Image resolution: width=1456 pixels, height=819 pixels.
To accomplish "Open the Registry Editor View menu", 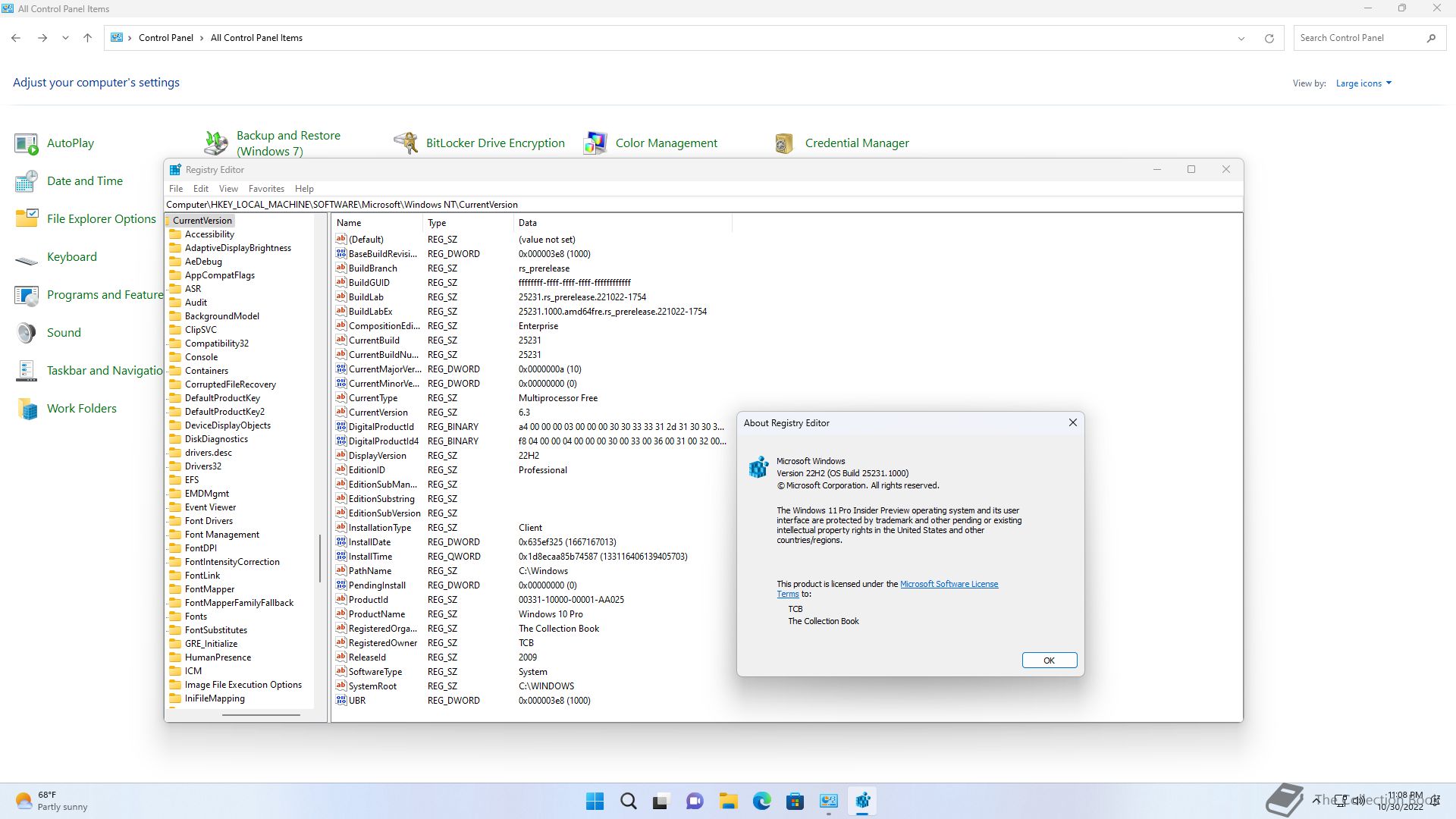I will tap(228, 189).
